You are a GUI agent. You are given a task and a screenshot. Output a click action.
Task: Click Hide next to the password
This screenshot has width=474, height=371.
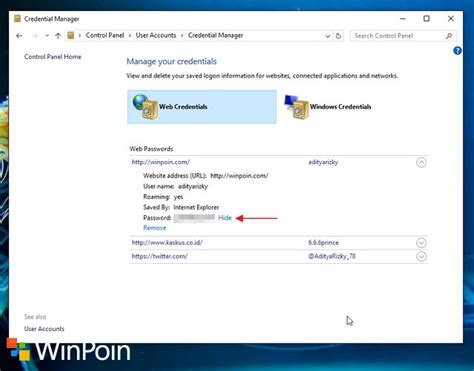[225, 218]
